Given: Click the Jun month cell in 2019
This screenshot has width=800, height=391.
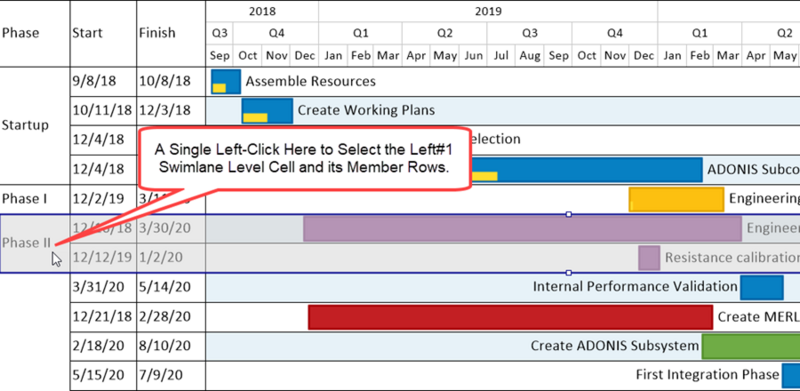Looking at the screenshot, I should (473, 56).
